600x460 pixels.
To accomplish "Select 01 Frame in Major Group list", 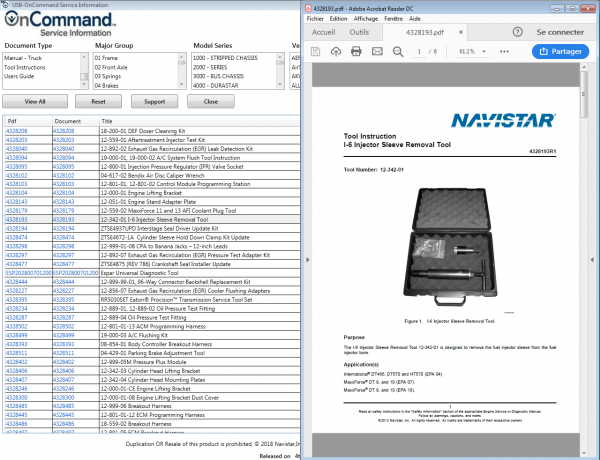I will point(106,58).
